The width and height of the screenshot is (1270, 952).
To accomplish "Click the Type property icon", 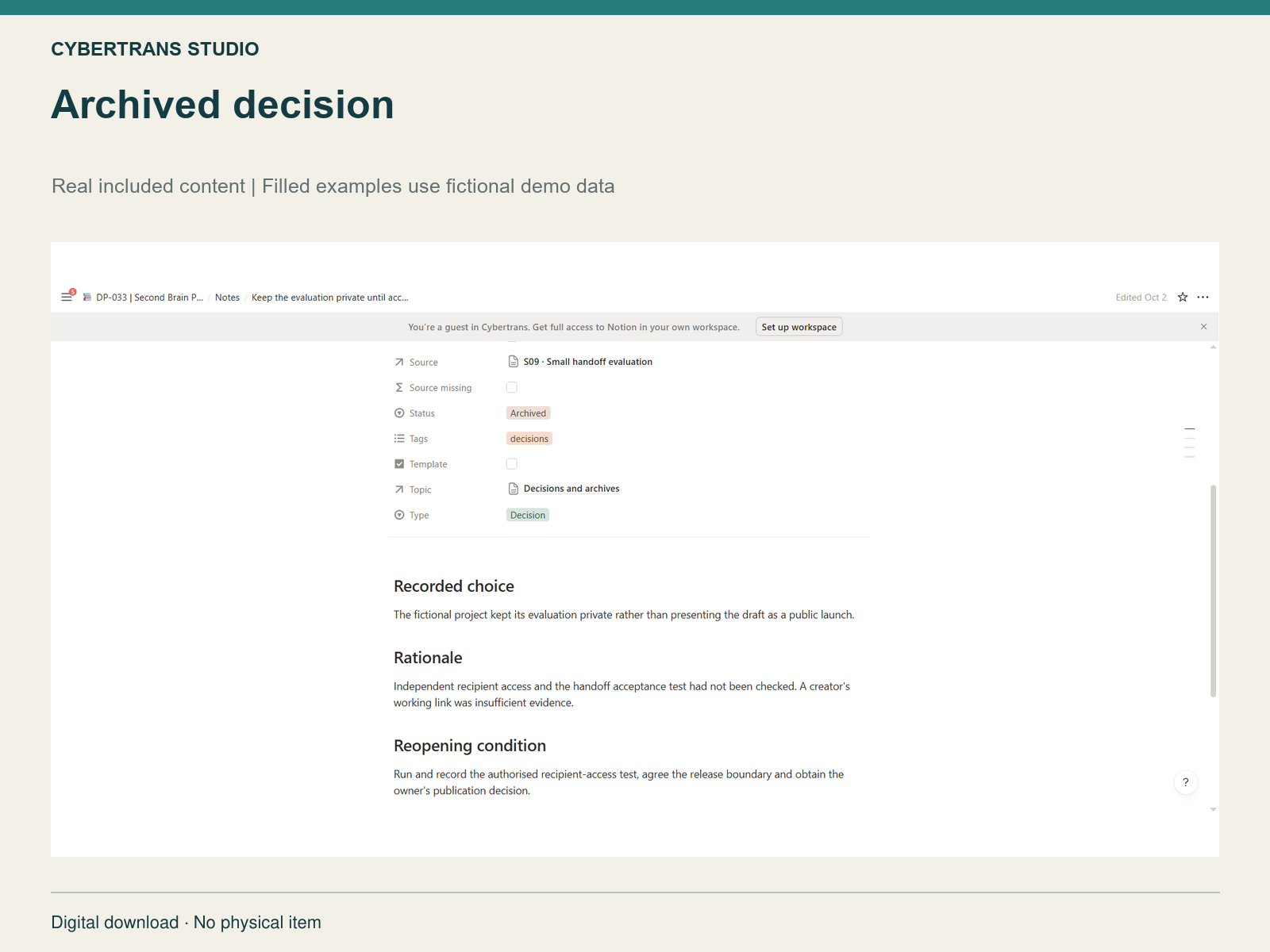I will click(399, 515).
